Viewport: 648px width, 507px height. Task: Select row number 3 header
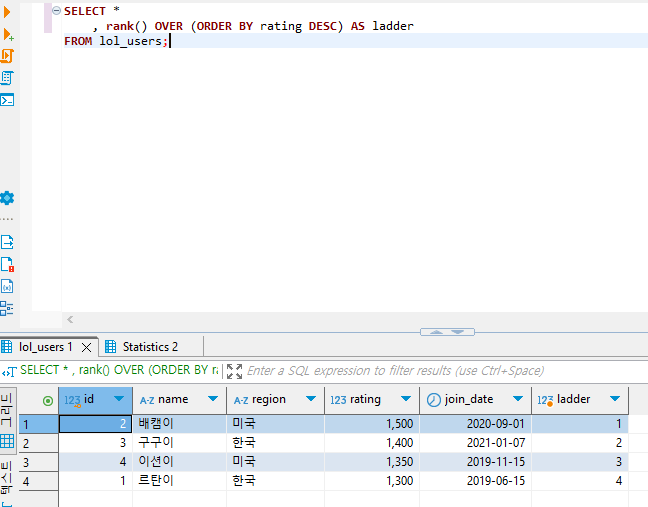38,462
